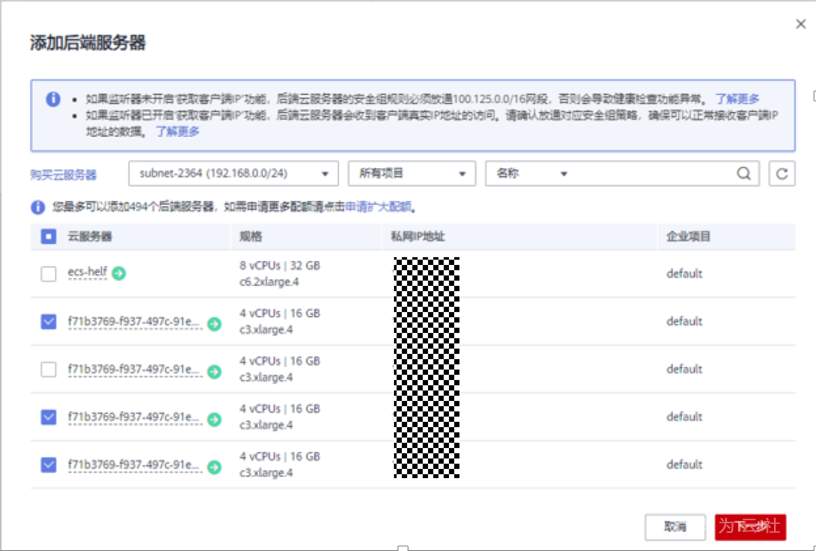Screen dimensions: 816x551
Task: Click the search magnifier icon
Action: pyautogui.click(x=744, y=174)
